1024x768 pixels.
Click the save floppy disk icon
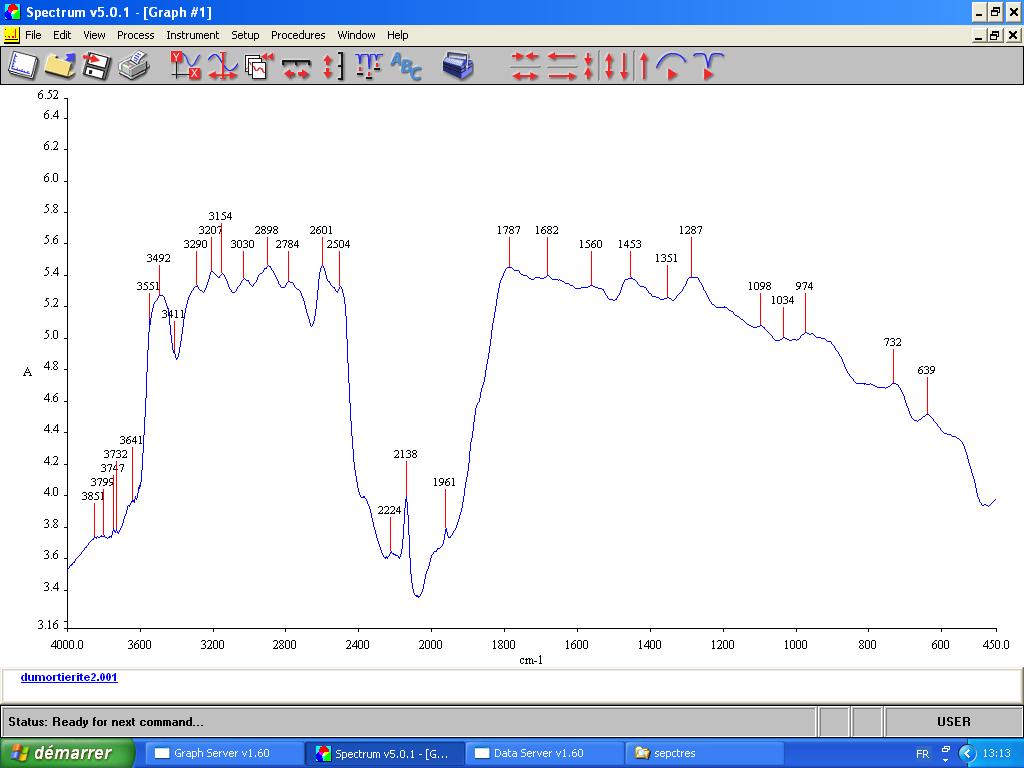(x=96, y=66)
